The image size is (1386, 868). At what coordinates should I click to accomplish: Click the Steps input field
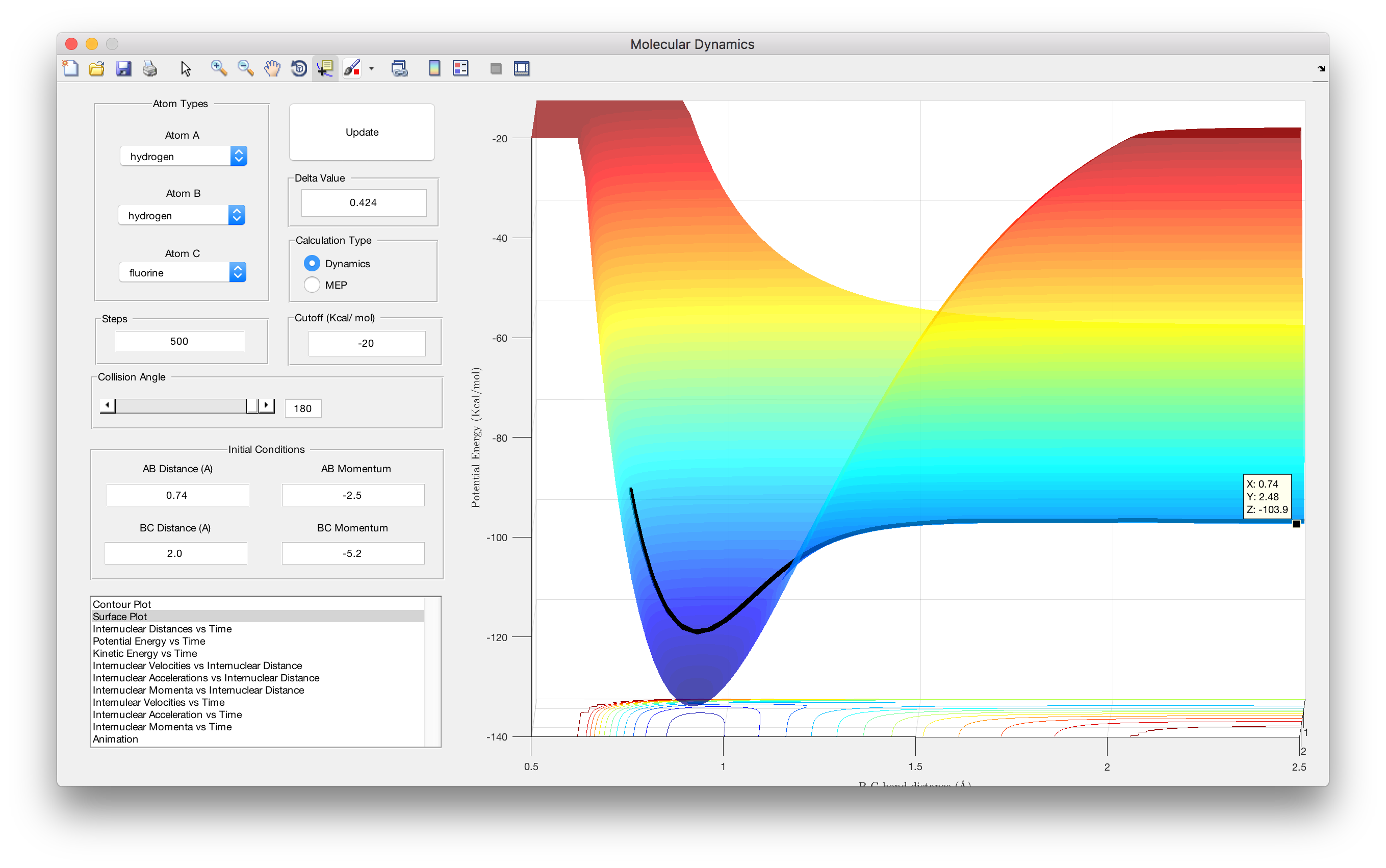coord(179,341)
